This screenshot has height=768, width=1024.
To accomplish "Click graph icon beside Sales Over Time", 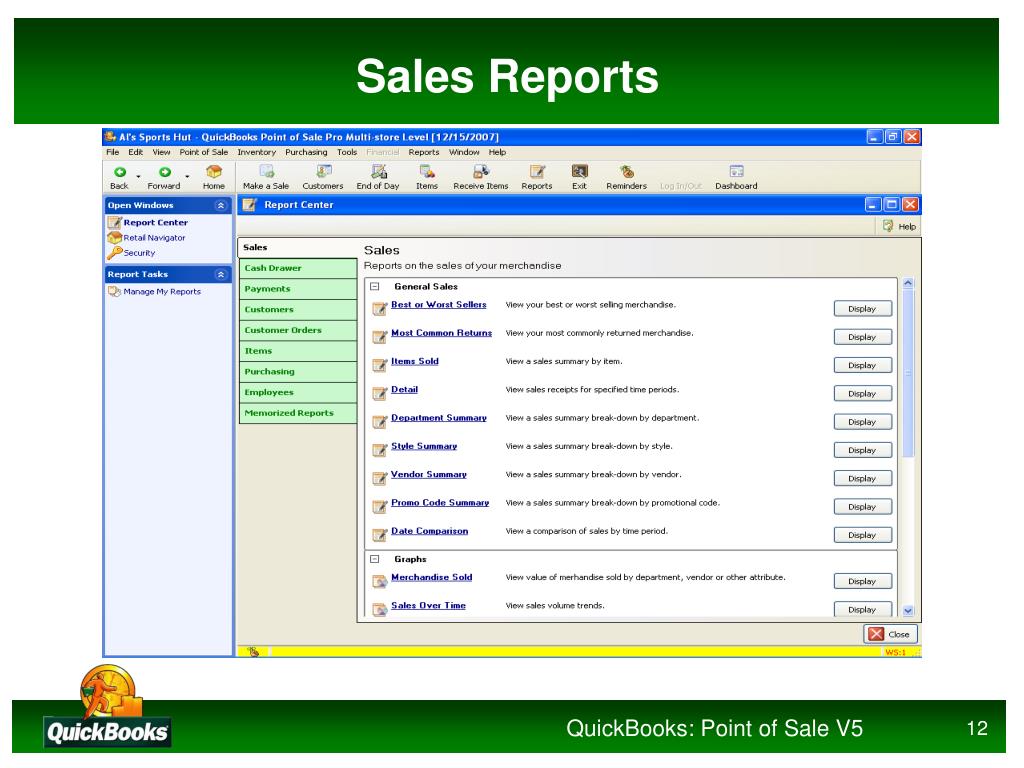I will click(x=379, y=609).
